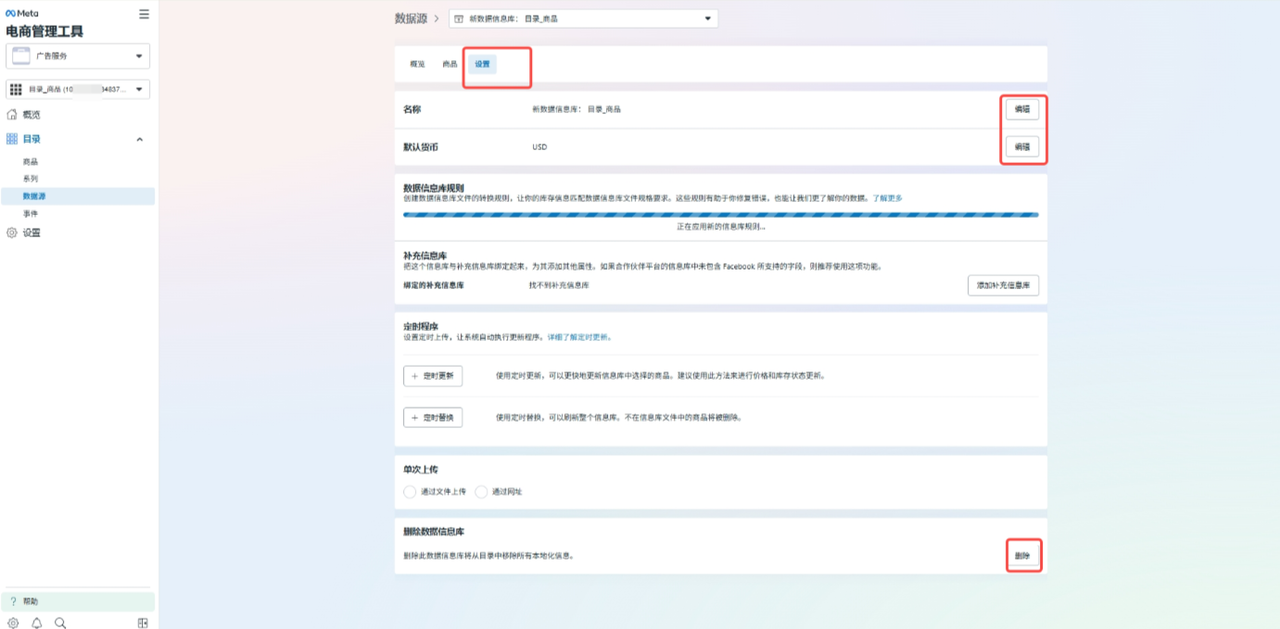Click the 删除 button for data feed
The image size is (1280, 629).
[x=1022, y=555]
